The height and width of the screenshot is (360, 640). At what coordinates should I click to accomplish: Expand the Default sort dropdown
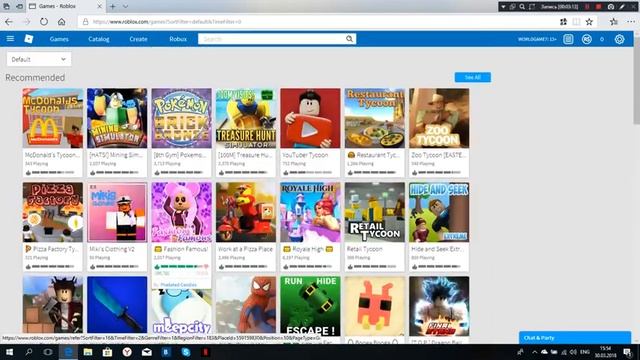pyautogui.click(x=39, y=59)
